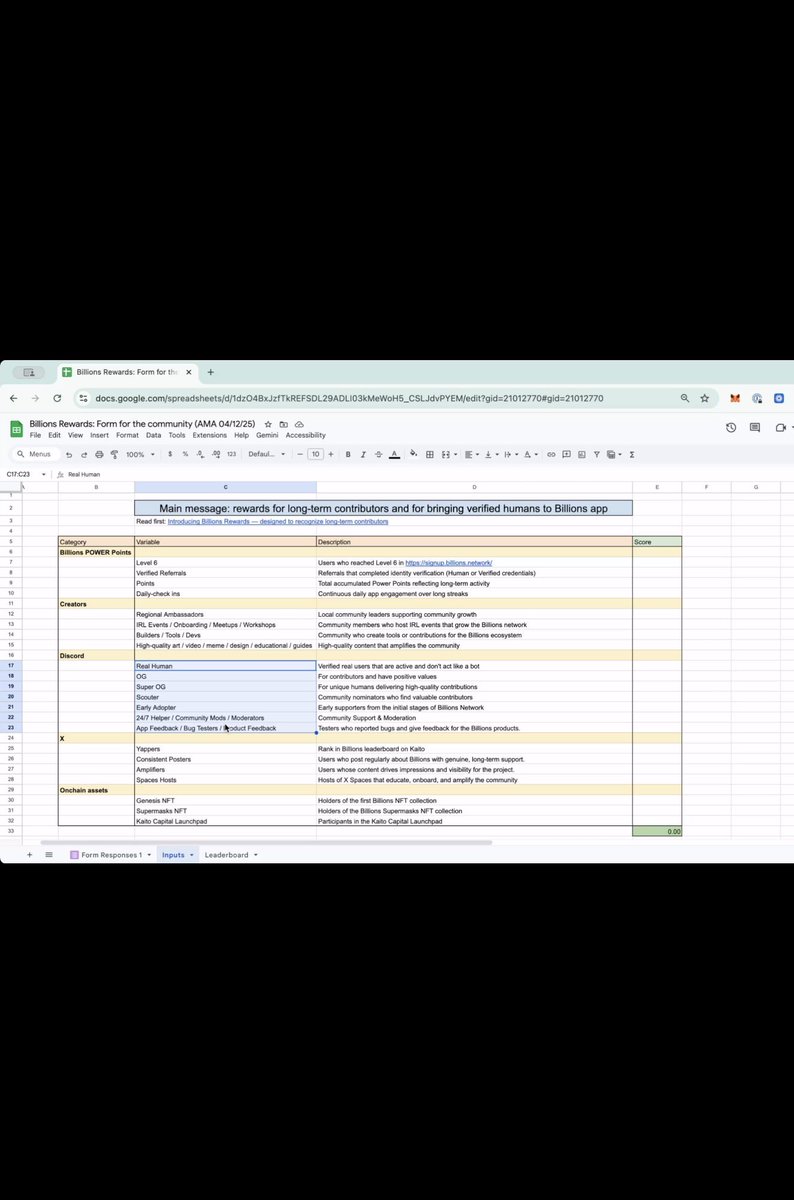The width and height of the screenshot is (794, 1200).
Task: Bookmark this page with star icon
Action: click(705, 398)
